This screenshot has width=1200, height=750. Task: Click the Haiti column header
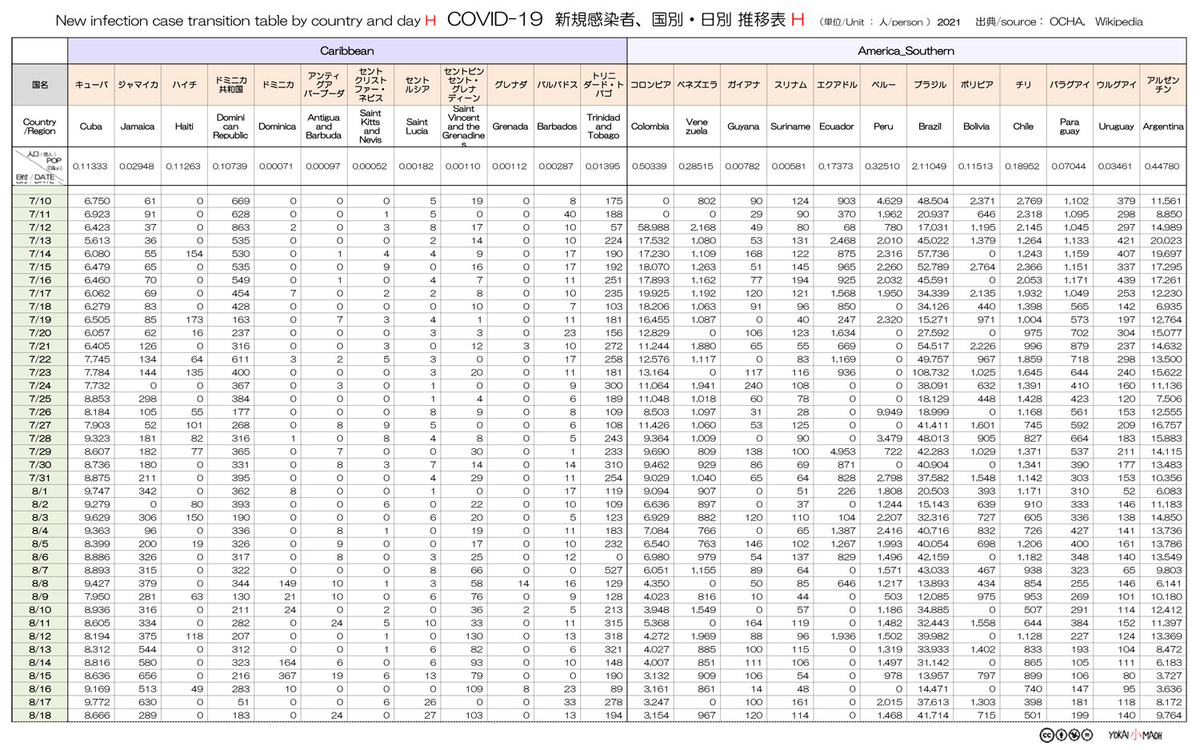tap(184, 128)
